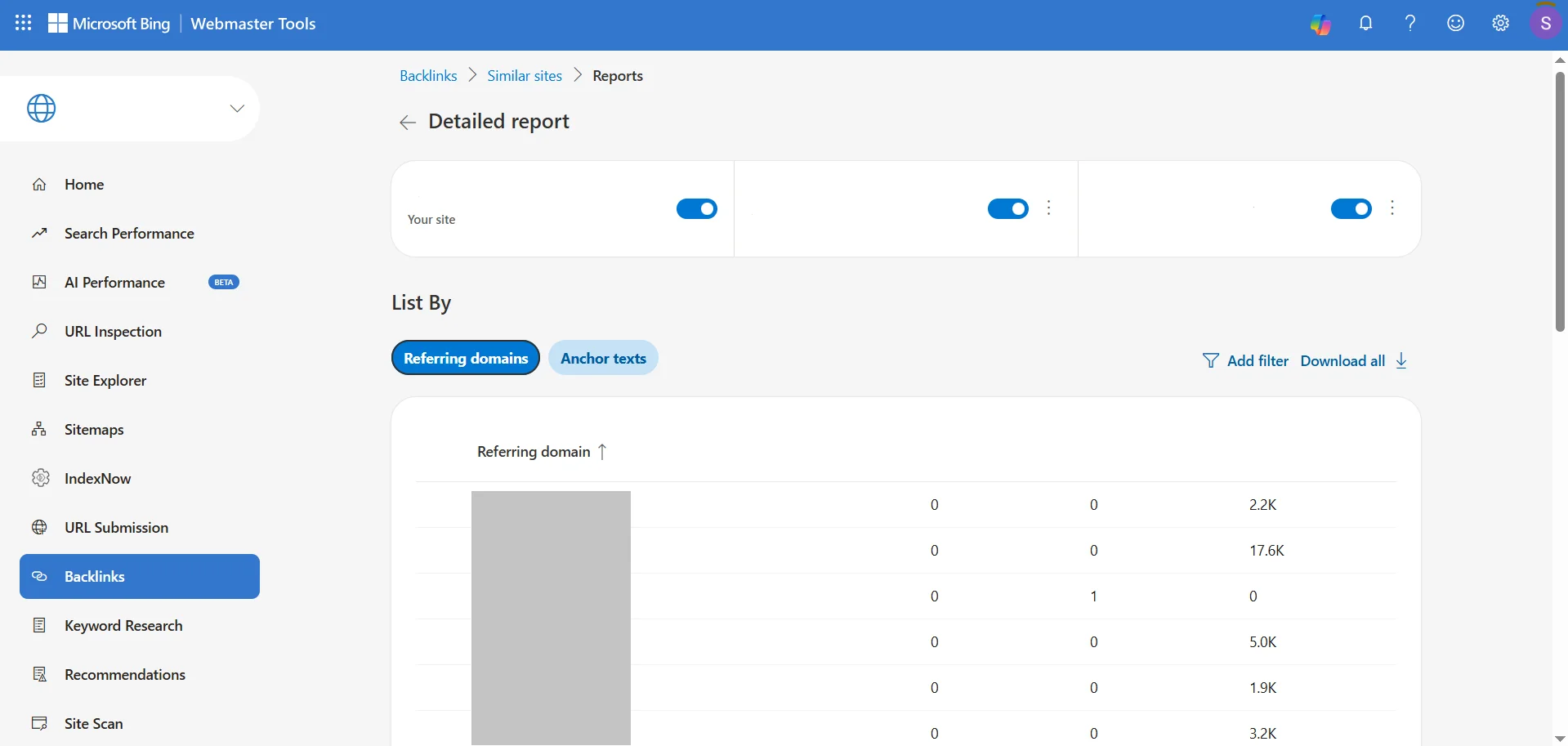Screen dimensions: 1568x746
Task: Click the 2.2K value cell
Action: pyautogui.click(x=1262, y=505)
